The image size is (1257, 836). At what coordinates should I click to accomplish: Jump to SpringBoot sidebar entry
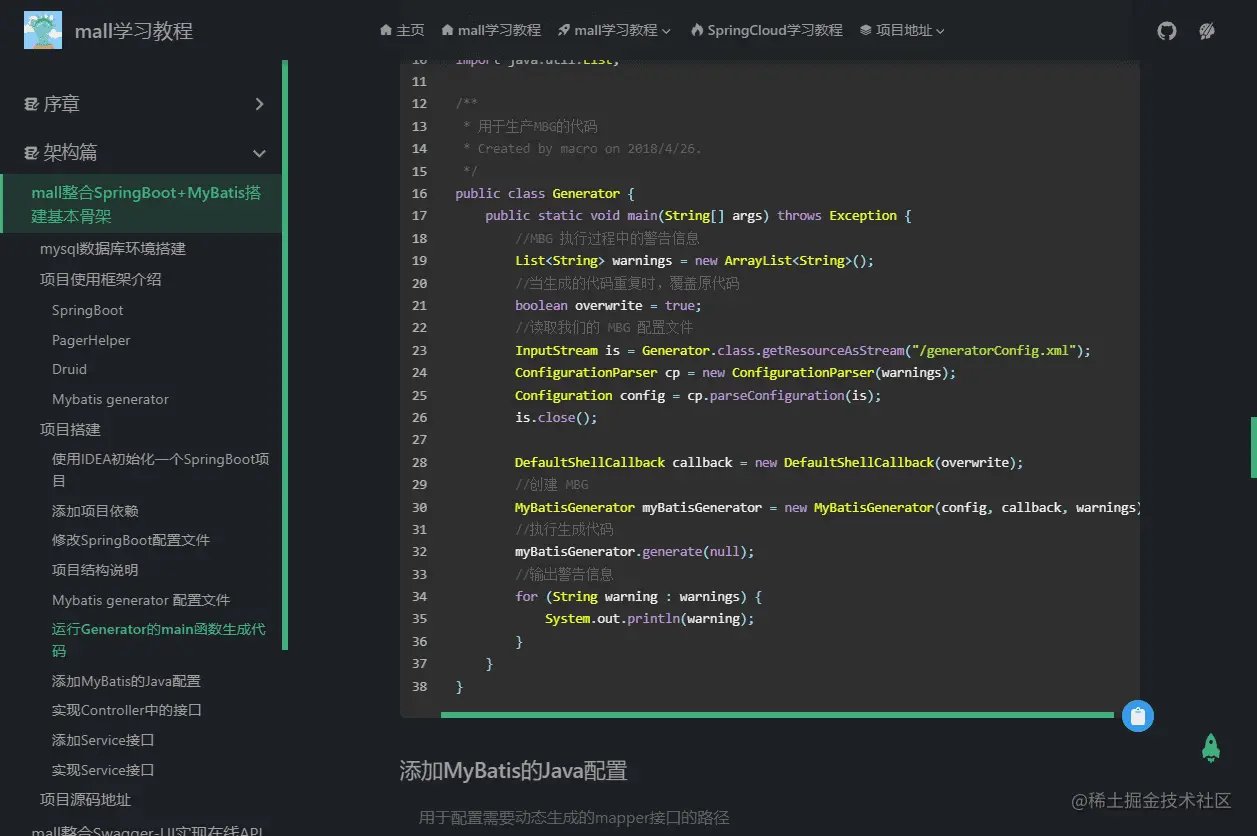pos(88,311)
